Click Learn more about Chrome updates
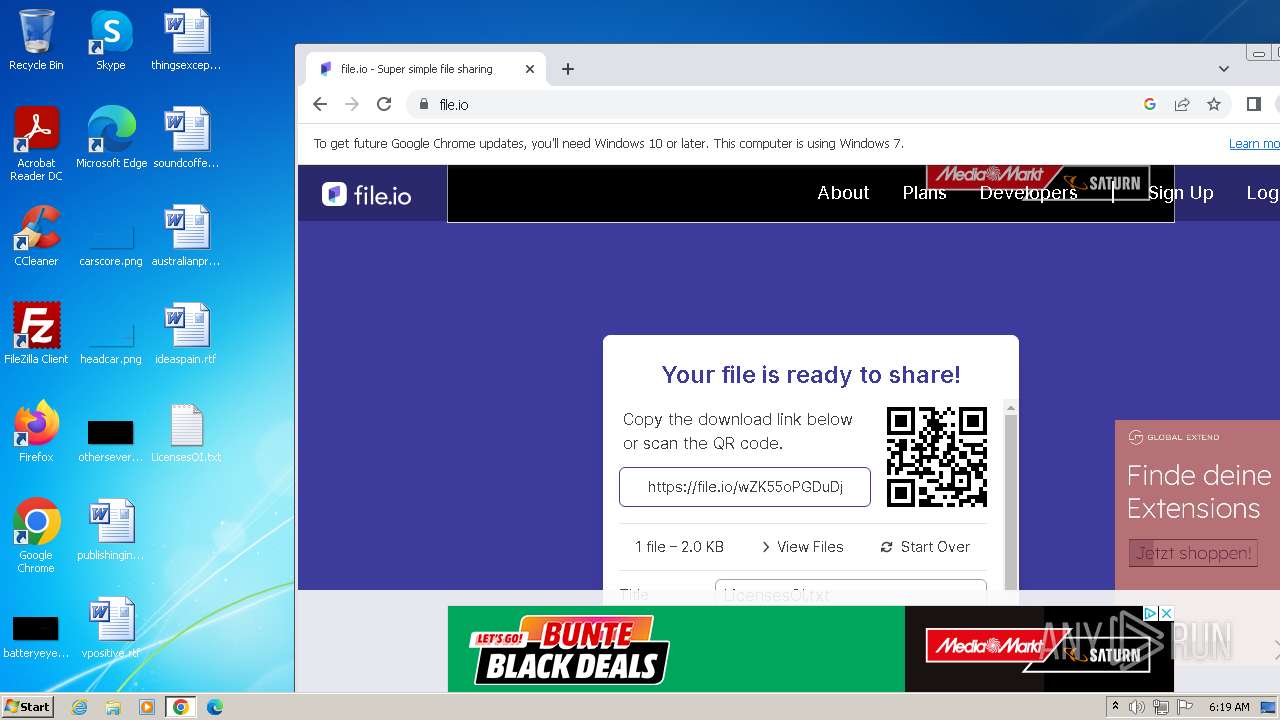This screenshot has width=1280, height=720. pos(1254,144)
